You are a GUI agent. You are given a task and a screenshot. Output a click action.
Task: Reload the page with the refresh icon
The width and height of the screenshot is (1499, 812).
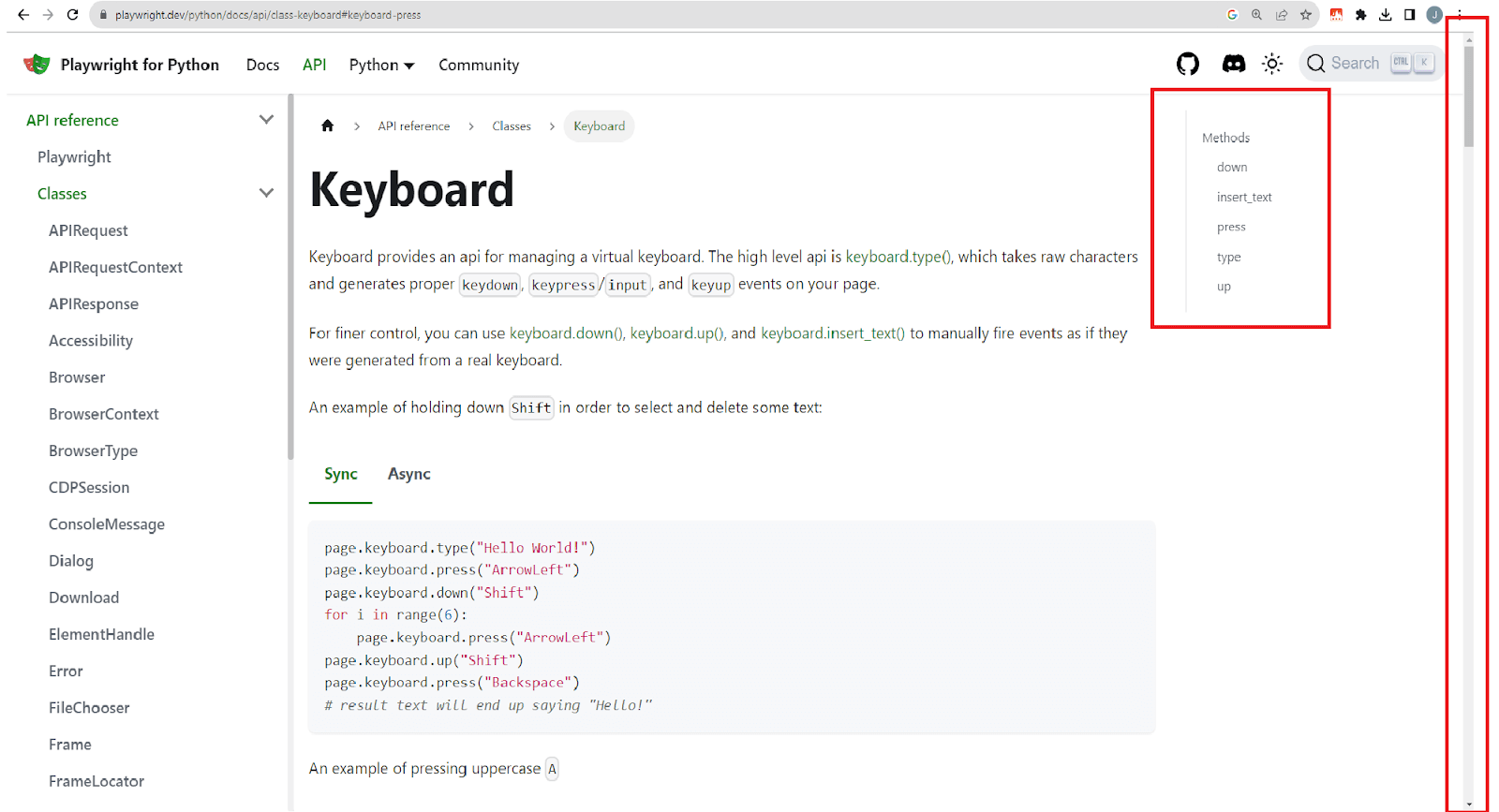point(72,15)
